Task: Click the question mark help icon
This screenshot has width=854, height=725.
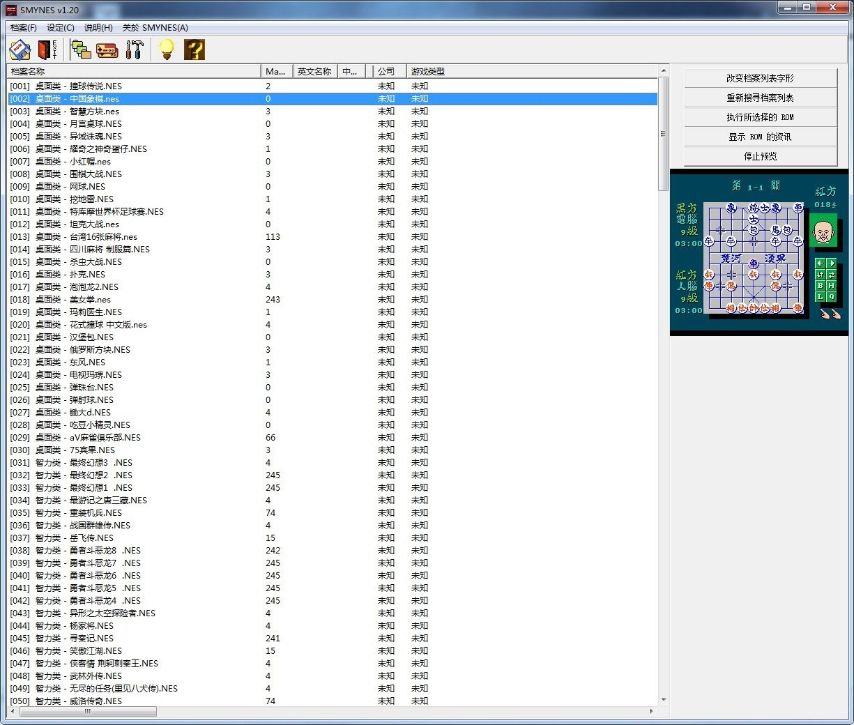Action: [194, 50]
